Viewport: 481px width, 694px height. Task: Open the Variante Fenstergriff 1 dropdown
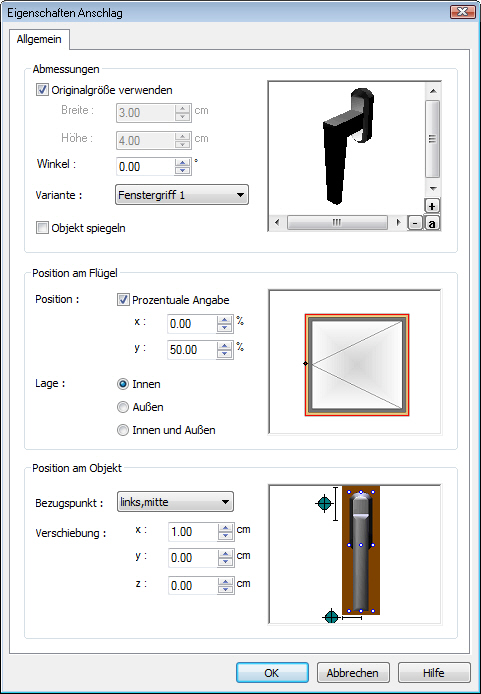pos(182,195)
